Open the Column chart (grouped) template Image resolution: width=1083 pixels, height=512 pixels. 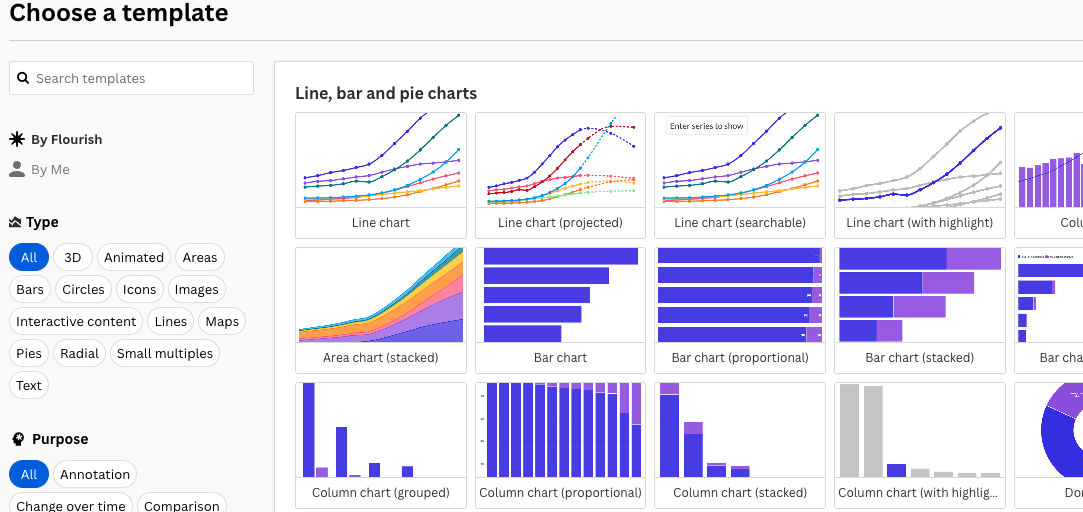coord(380,431)
